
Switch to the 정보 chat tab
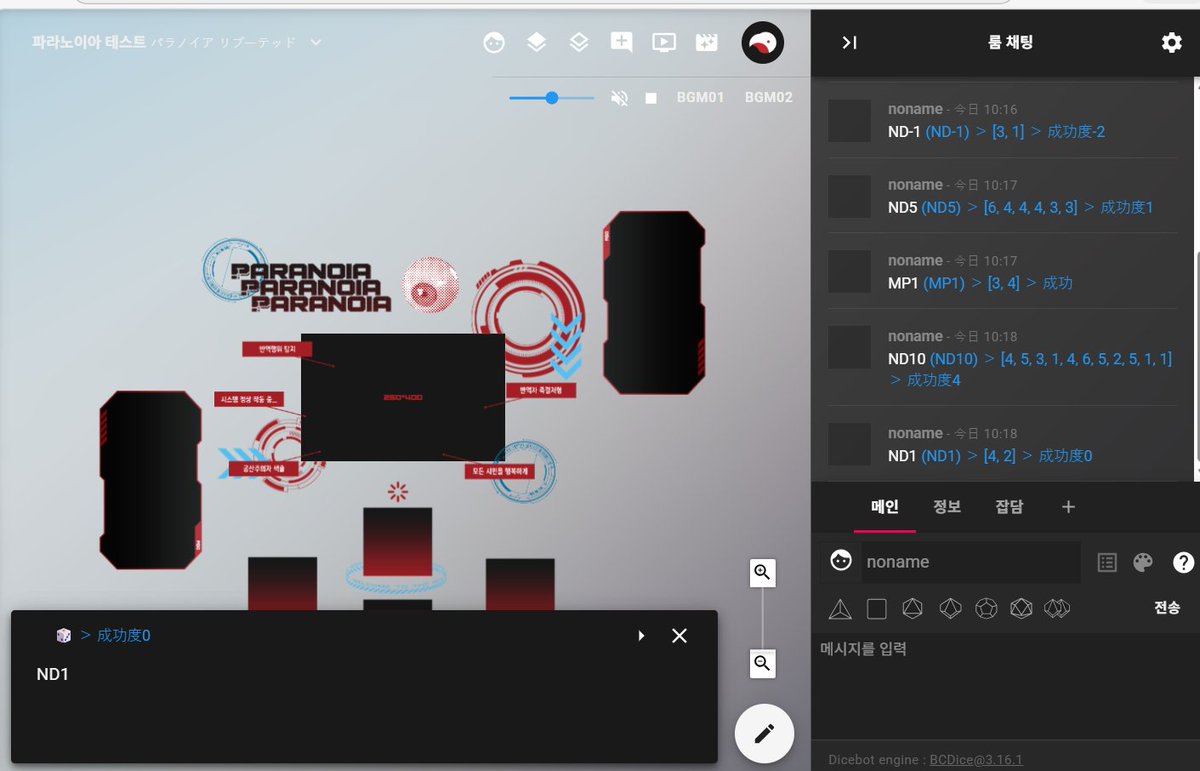click(x=947, y=507)
